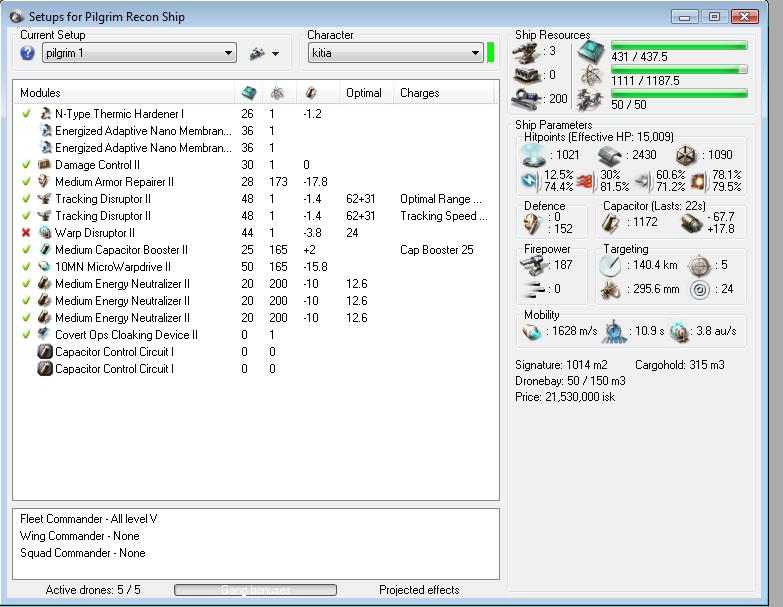
Task: Sort by the Charges column header
Action: [443, 93]
